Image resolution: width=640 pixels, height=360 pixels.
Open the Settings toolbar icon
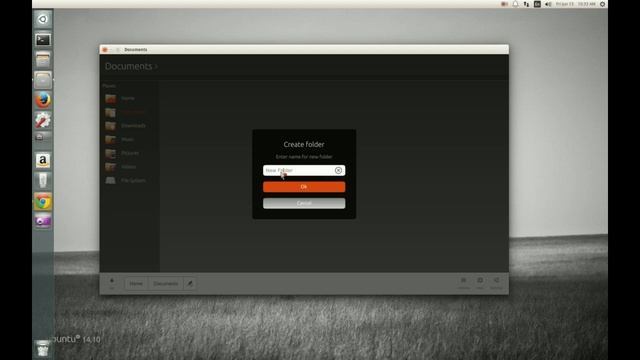(x=496, y=283)
